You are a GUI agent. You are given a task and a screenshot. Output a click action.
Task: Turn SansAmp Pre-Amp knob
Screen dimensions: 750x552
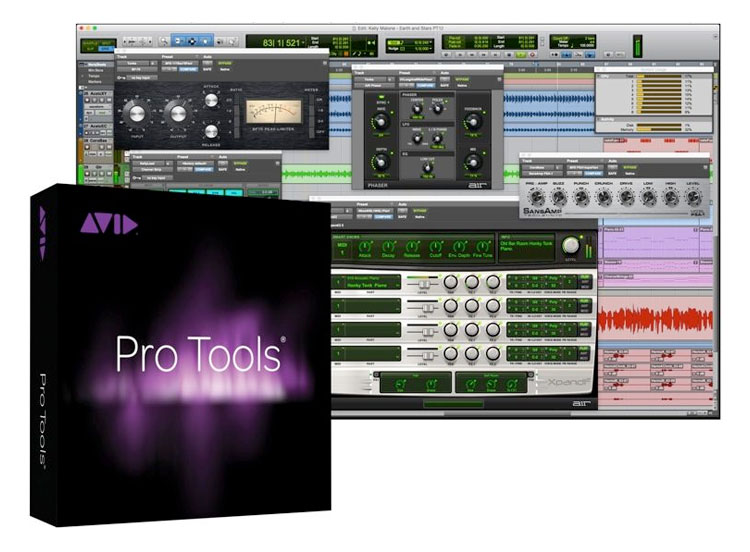[x=536, y=197]
